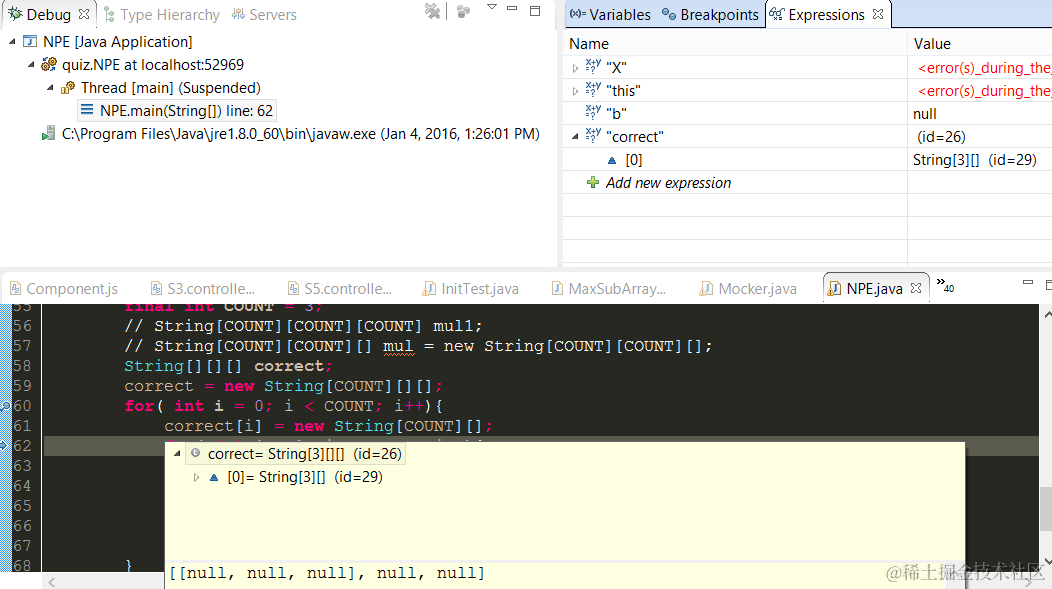Click the null value of "b"

pos(925,114)
